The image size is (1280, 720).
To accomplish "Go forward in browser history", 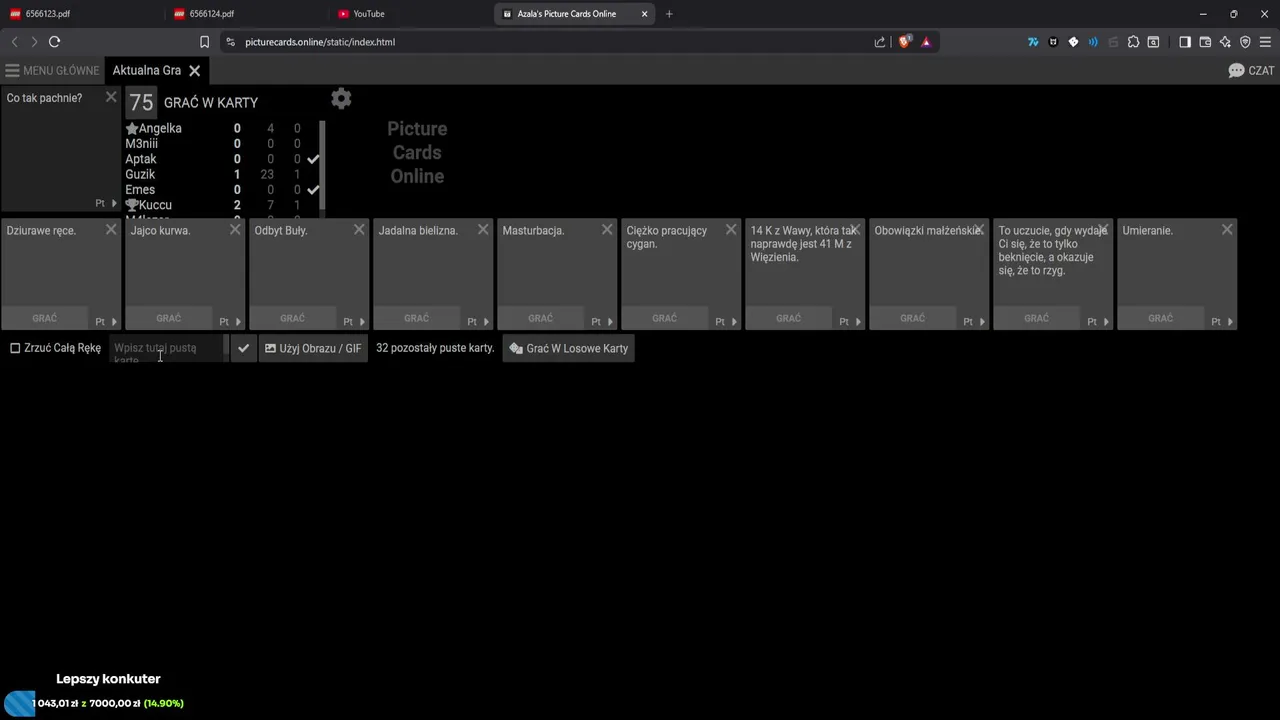I will click(x=34, y=42).
